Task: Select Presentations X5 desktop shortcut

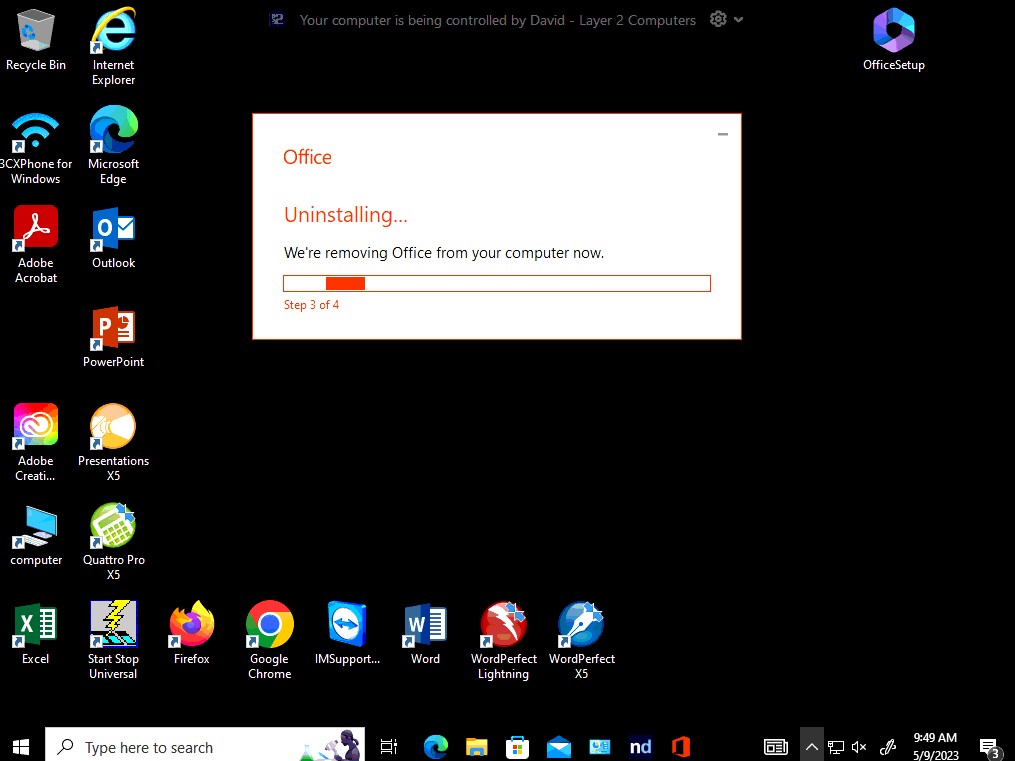Action: (x=113, y=443)
